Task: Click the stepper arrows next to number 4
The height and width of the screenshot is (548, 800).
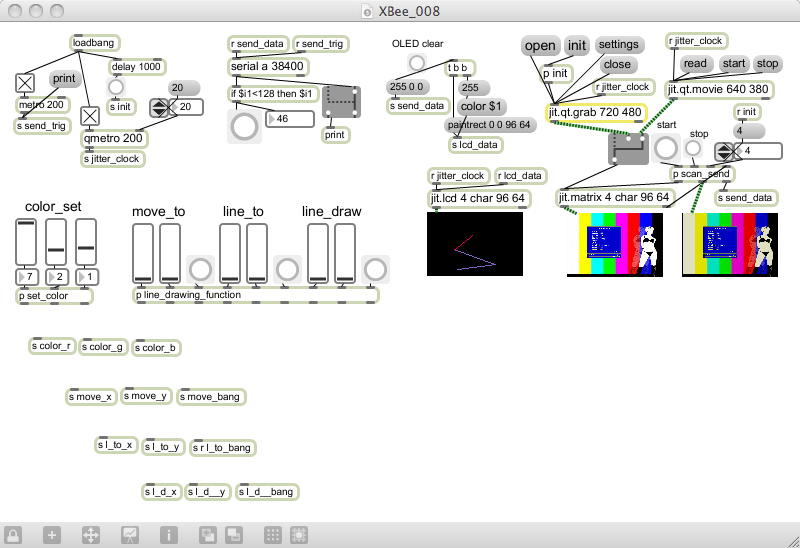Action: click(723, 152)
